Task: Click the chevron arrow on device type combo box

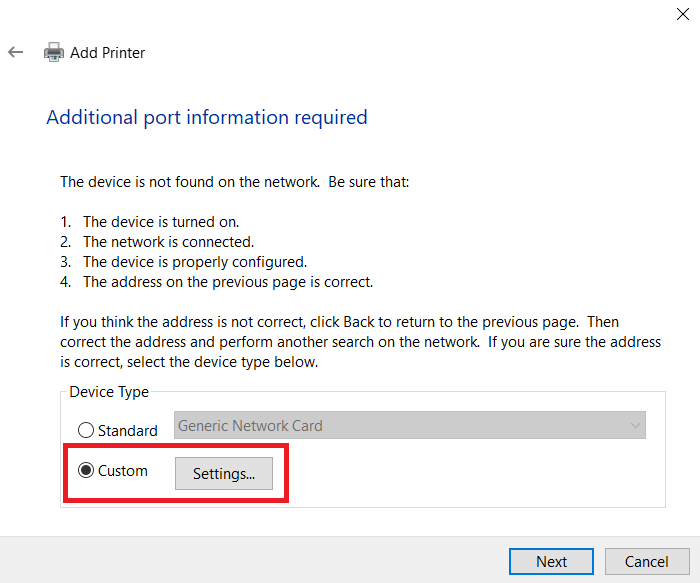Action: [634, 425]
